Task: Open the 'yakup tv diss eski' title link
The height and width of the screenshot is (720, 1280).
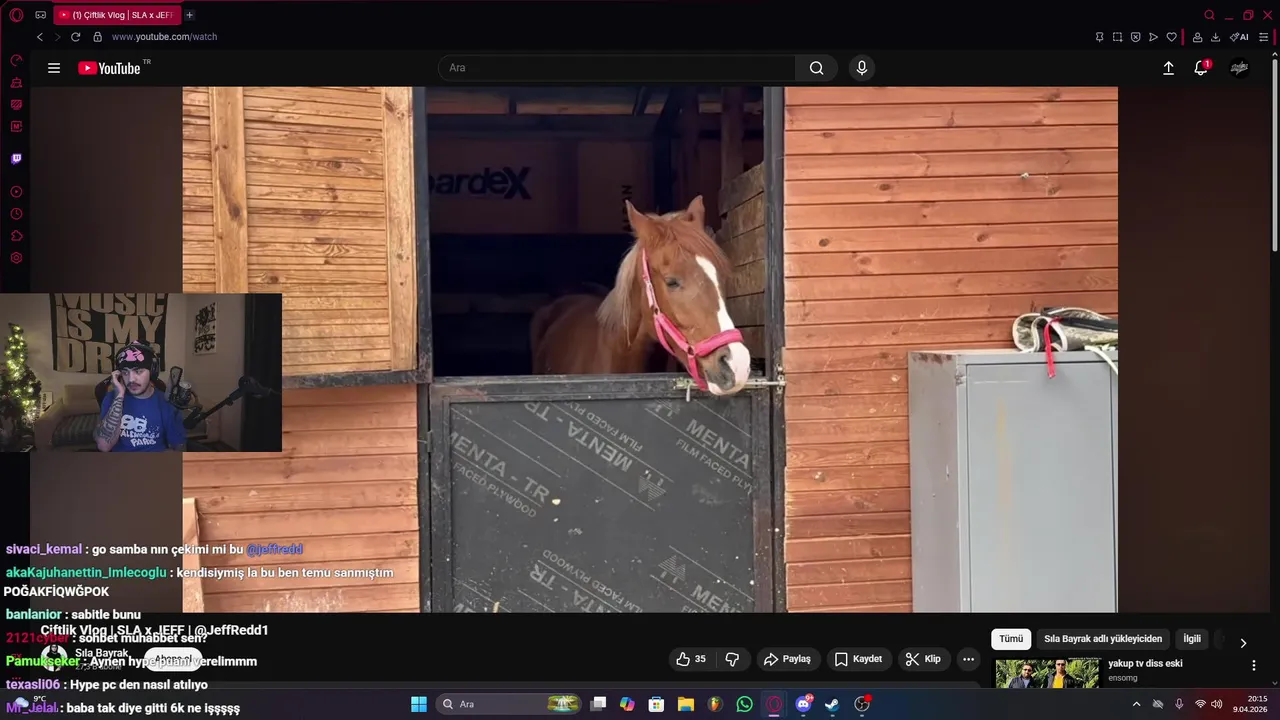Action: pos(1145,663)
